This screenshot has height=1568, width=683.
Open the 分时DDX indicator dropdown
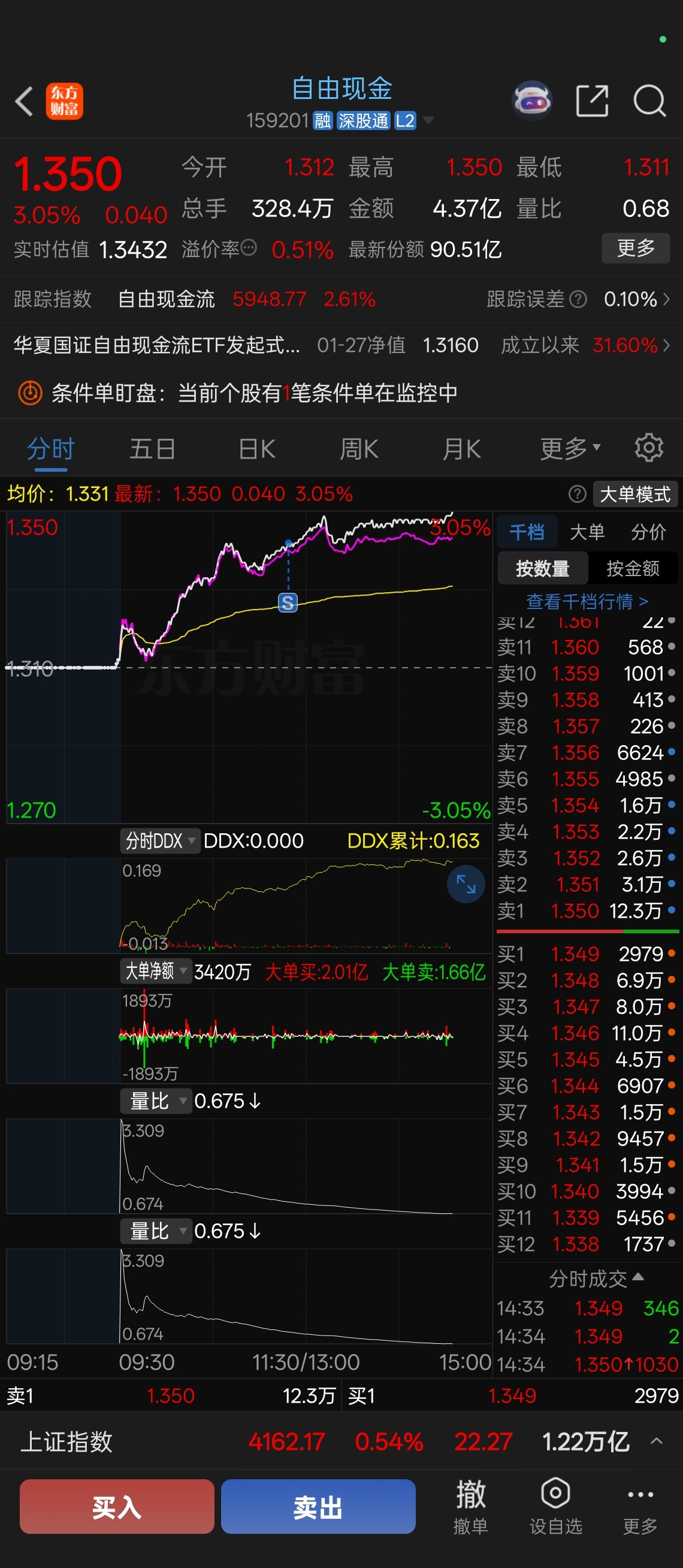pyautogui.click(x=161, y=841)
